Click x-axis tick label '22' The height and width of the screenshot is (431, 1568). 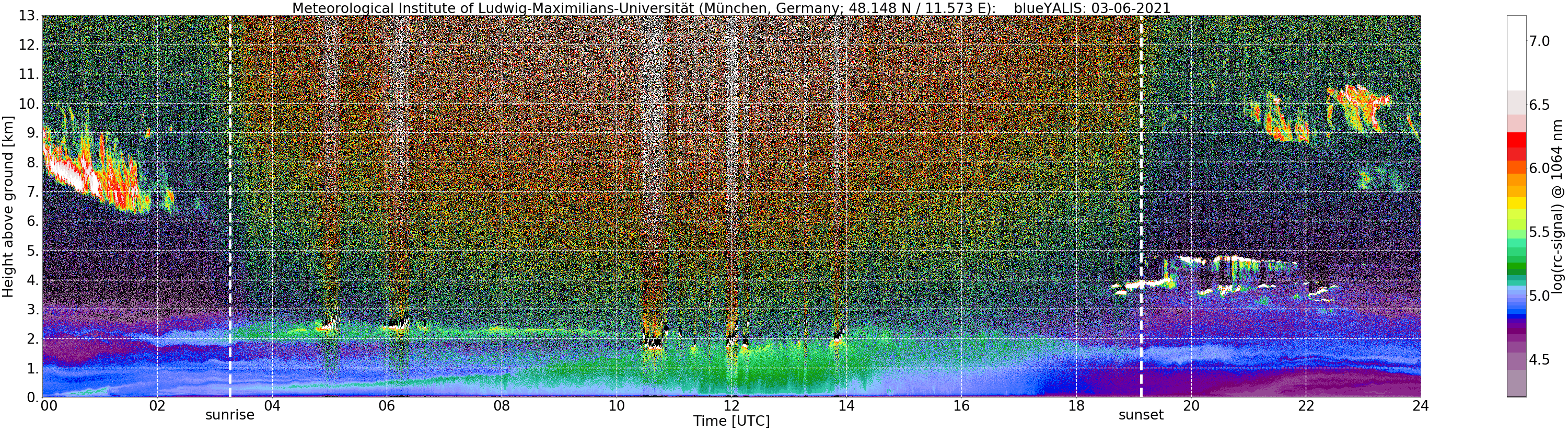[x=1306, y=406]
